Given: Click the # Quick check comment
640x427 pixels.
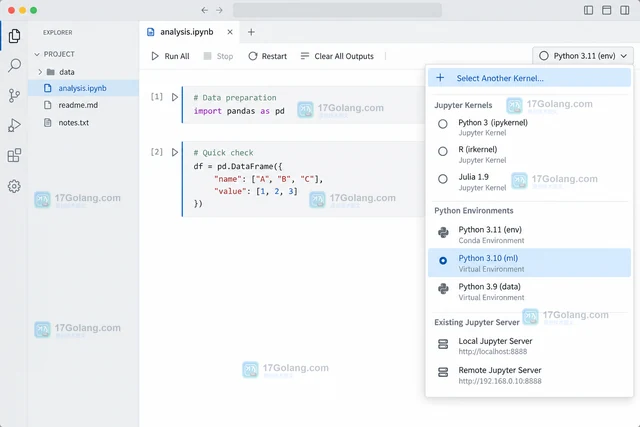Looking at the screenshot, I should (x=223, y=153).
